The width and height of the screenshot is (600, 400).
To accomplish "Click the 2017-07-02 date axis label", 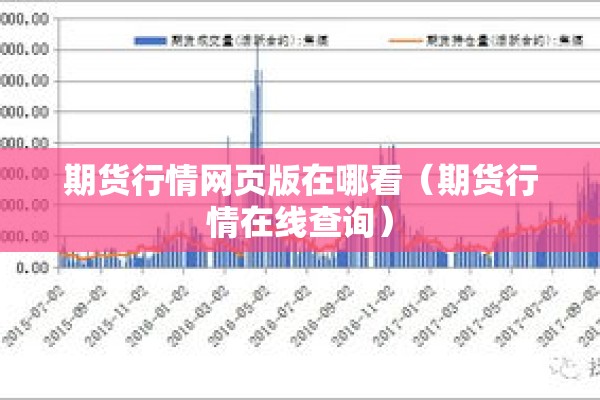I will pyautogui.click(x=527, y=317).
